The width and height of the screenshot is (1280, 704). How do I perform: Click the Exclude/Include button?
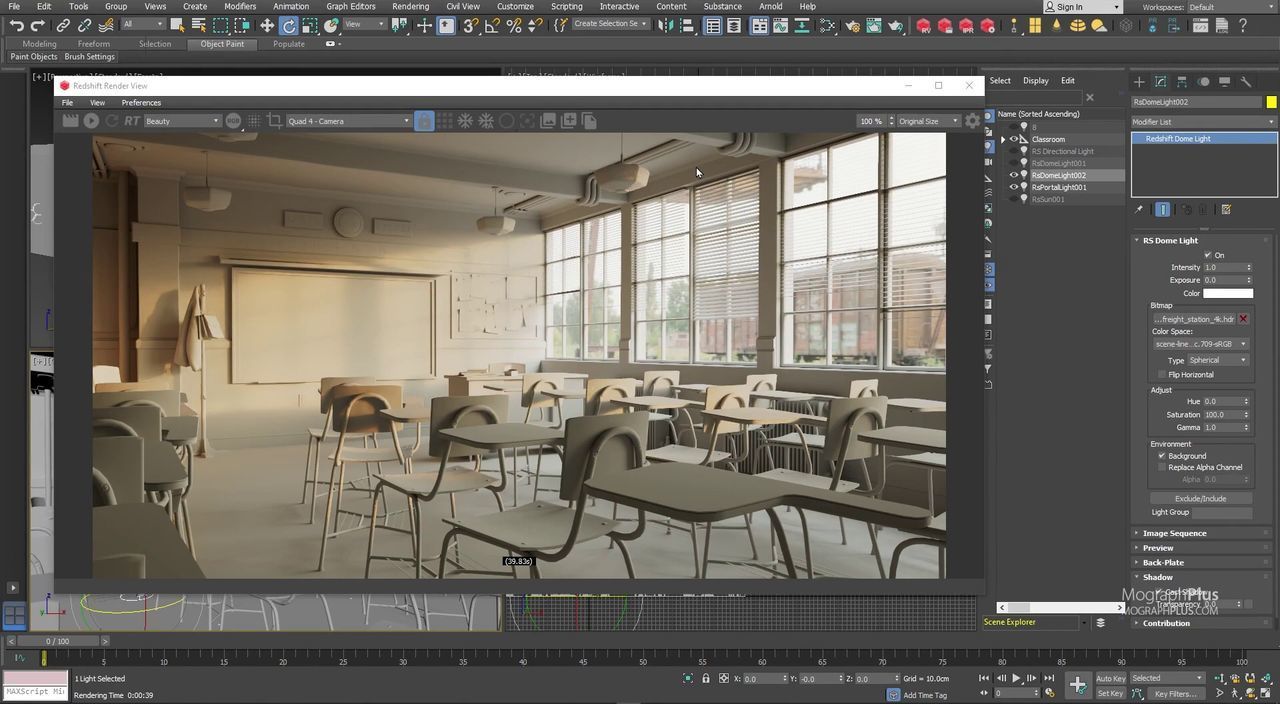[1200, 498]
